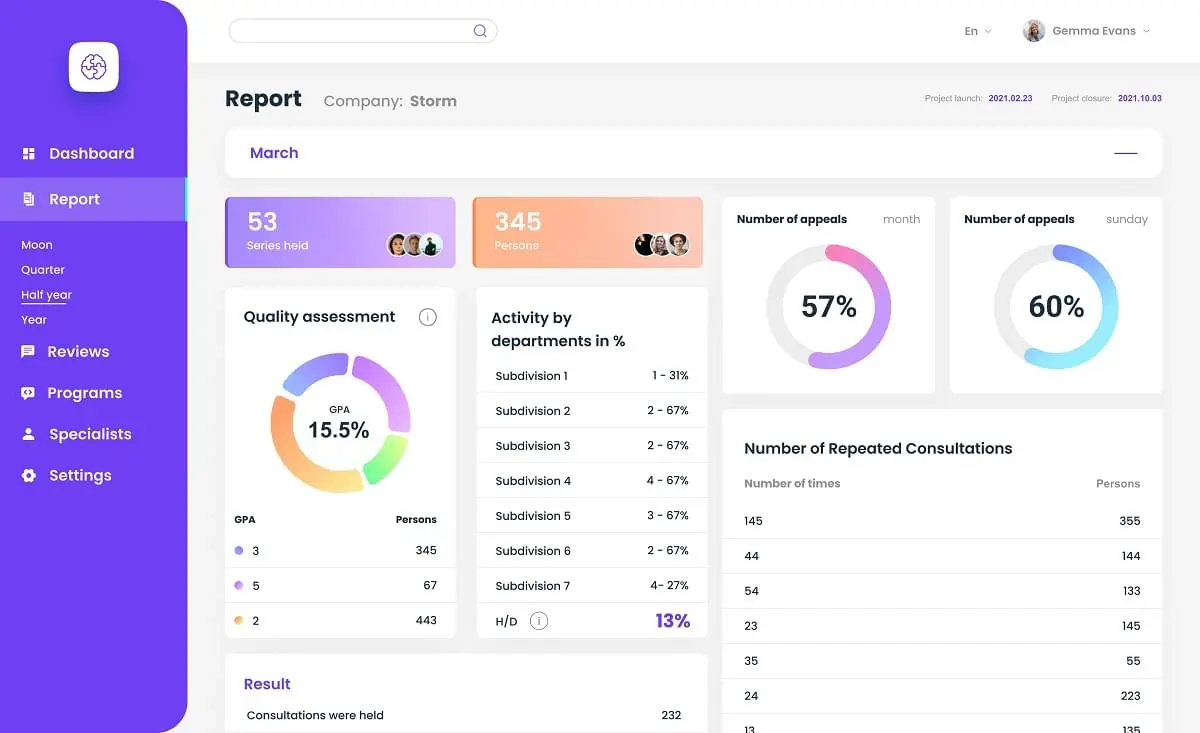
Task: Click the Programs icon in sidebar
Action: click(x=28, y=393)
